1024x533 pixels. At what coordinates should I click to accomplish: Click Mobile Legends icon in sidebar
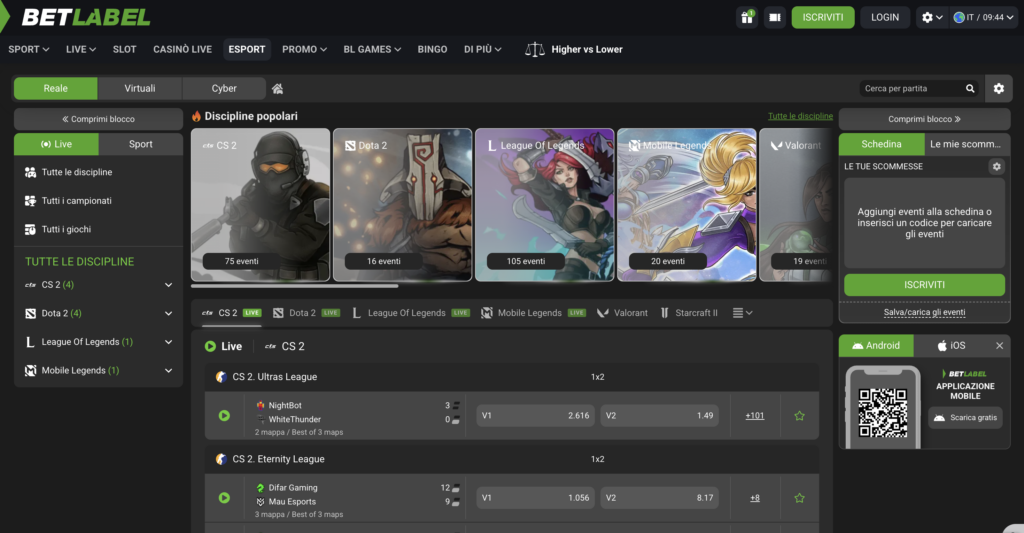coord(30,370)
